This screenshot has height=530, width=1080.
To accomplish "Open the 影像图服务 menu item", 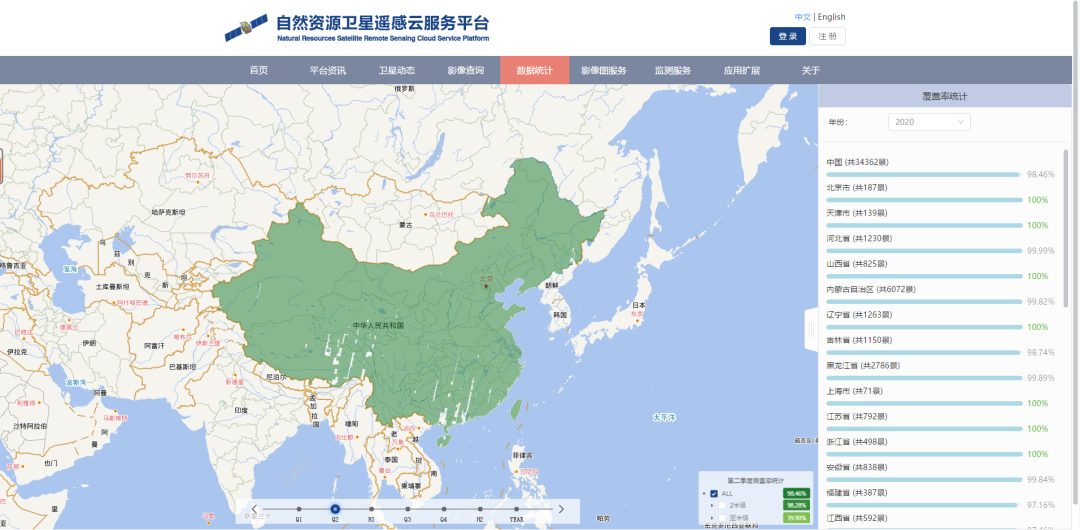I will pyautogui.click(x=604, y=70).
